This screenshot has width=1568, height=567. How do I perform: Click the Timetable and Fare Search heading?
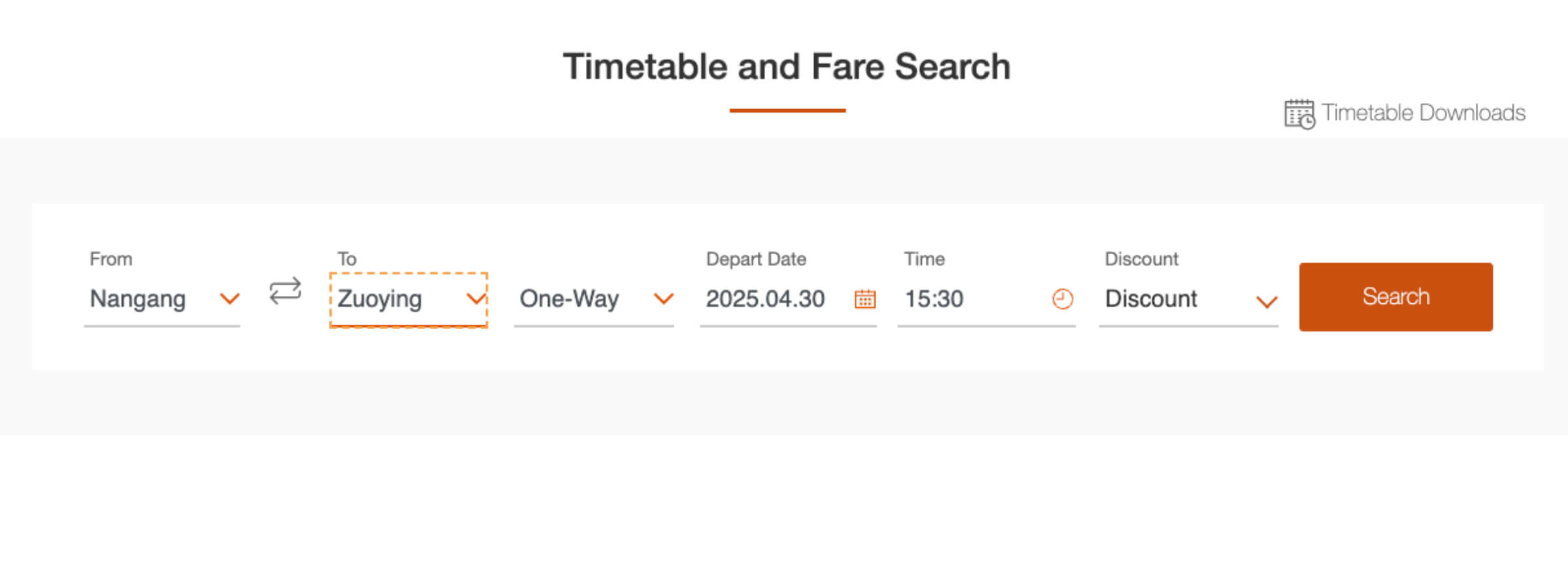(787, 67)
